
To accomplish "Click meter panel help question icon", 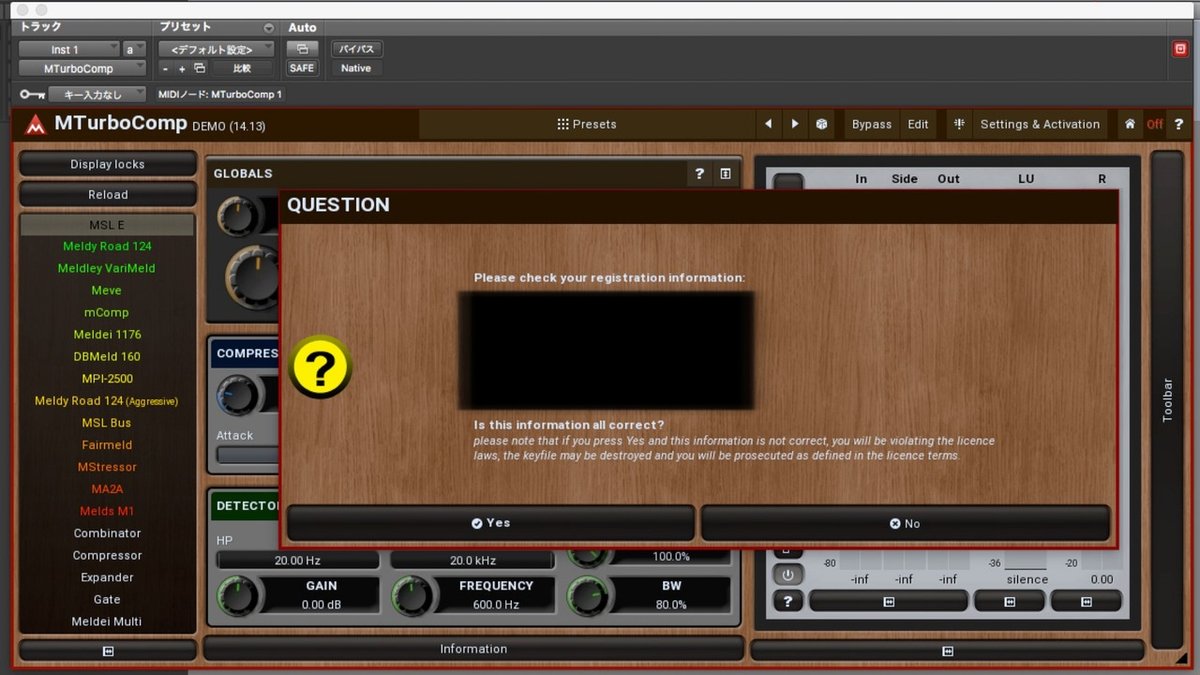I will pos(789,601).
